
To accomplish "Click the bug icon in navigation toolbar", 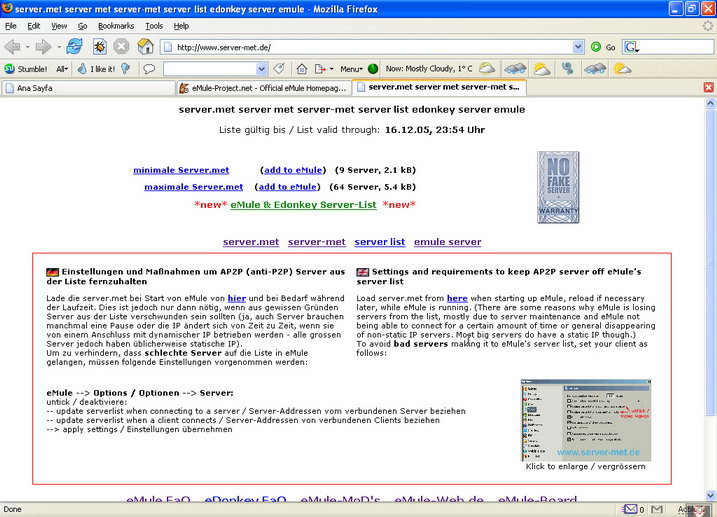I will (x=100, y=47).
